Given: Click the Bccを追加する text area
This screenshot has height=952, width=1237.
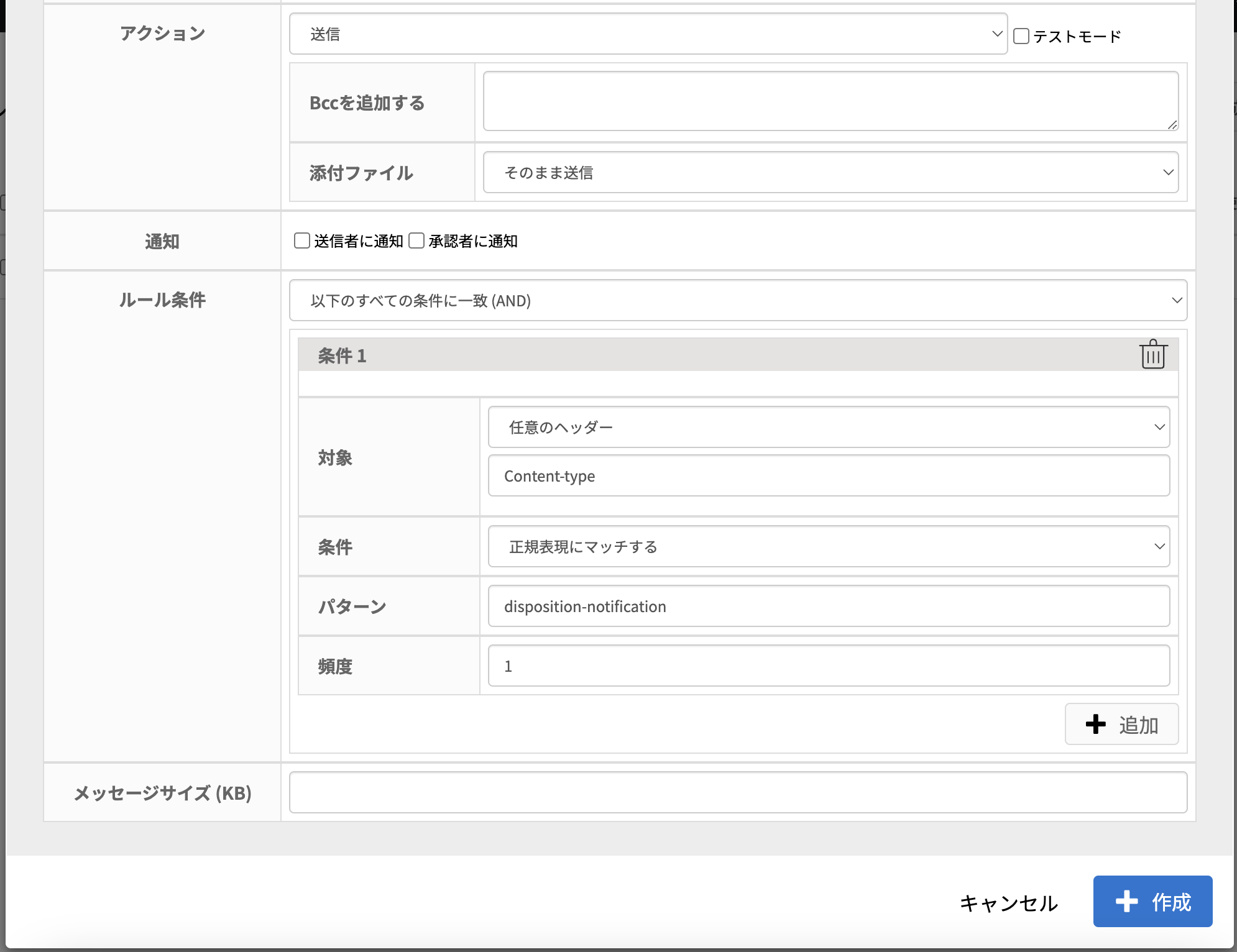Looking at the screenshot, I should (x=830, y=101).
